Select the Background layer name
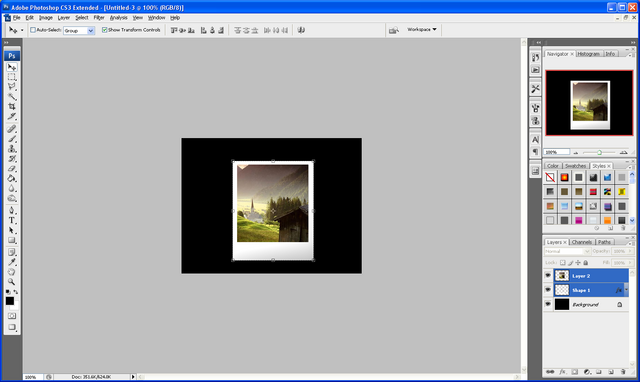640x382 pixels. coord(585,304)
